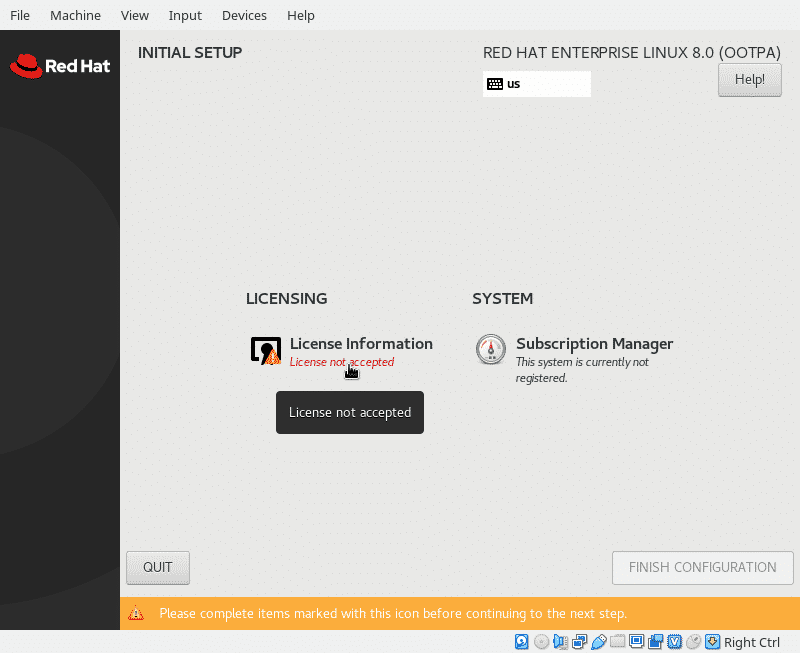800x653 pixels.
Task: Open the License Information heading
Action: [361, 344]
